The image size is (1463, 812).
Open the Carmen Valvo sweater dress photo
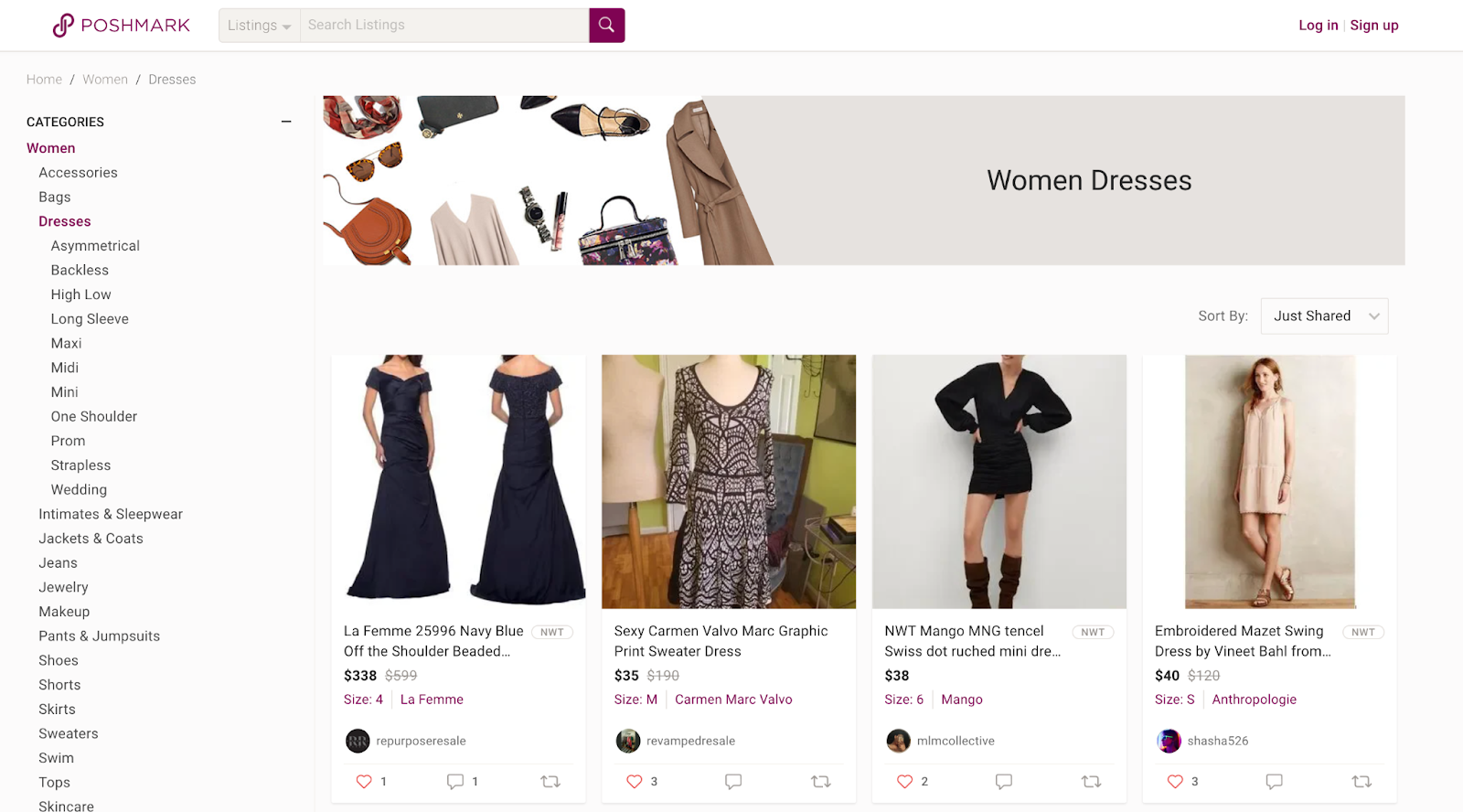[x=729, y=482]
